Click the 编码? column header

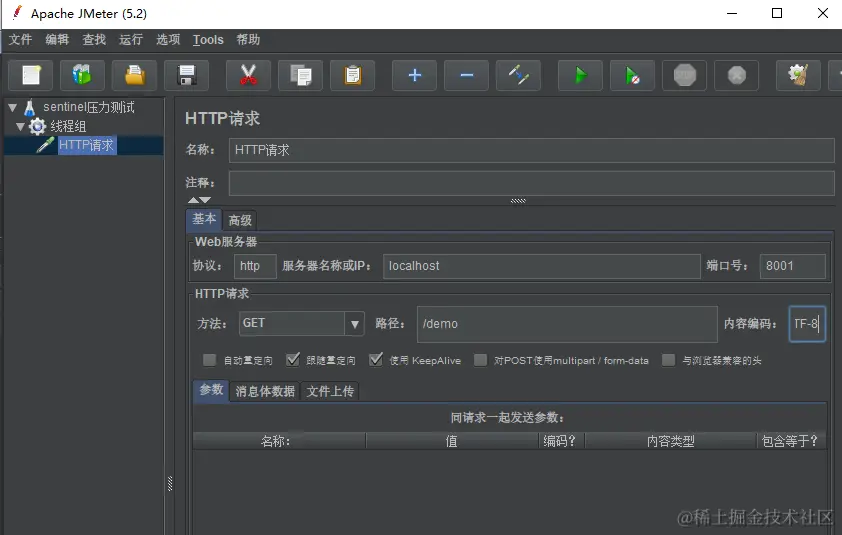point(561,441)
